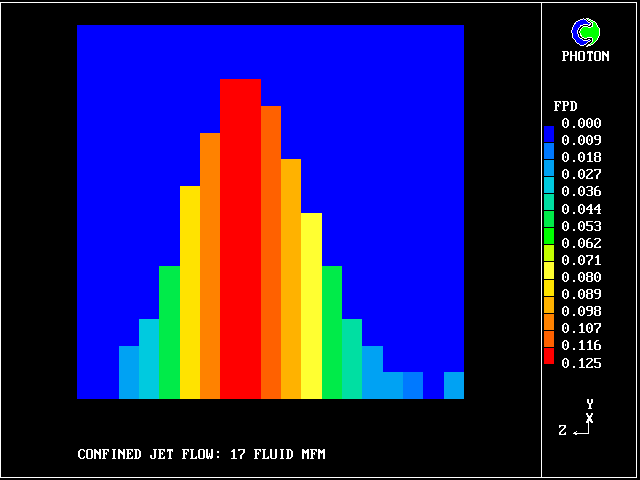Click the green bar on the left side
Screen dimensions: 640x480
point(169,332)
